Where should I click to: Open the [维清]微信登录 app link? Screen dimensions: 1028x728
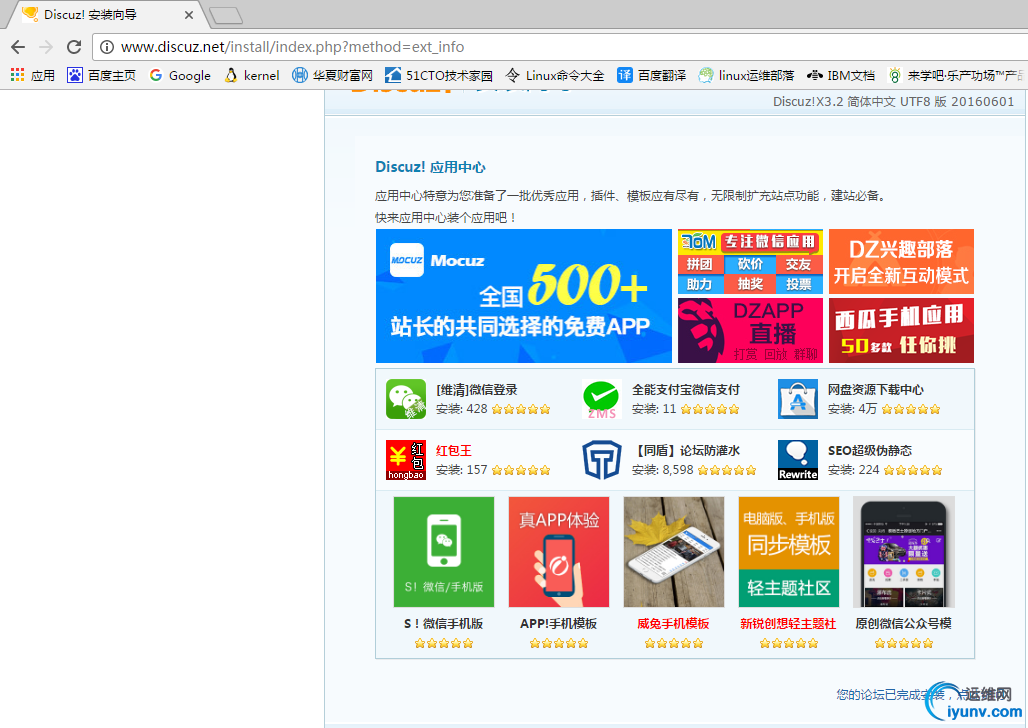click(477, 390)
